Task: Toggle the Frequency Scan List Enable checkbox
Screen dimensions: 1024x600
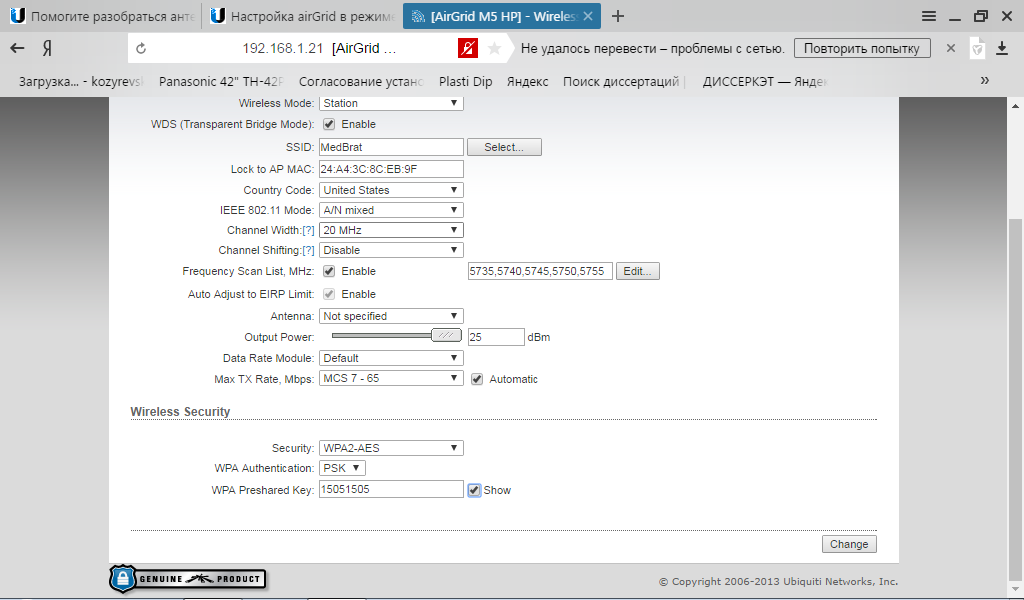Action: click(328, 271)
